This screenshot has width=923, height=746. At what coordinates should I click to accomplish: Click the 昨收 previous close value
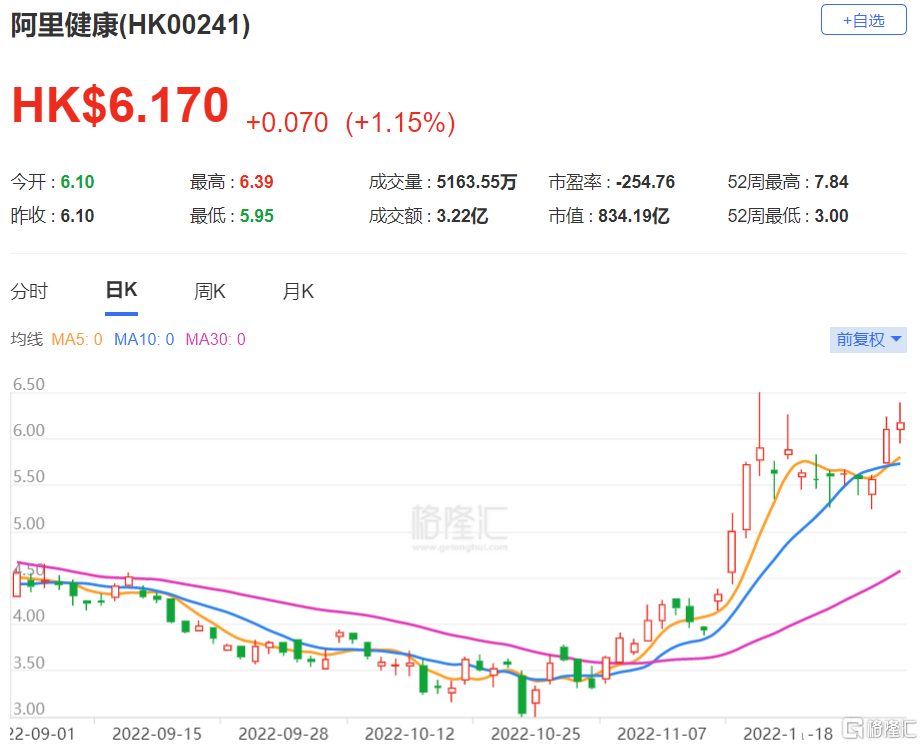[77, 216]
